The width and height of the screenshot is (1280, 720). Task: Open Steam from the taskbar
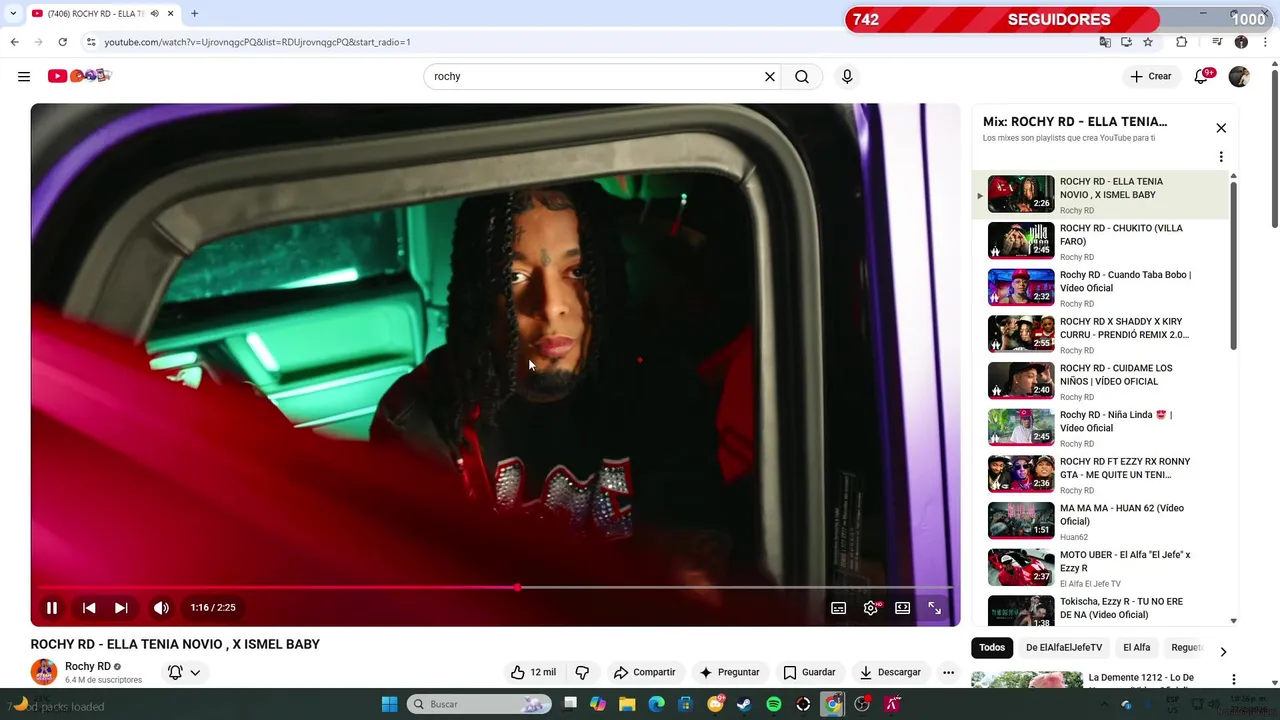point(744,704)
